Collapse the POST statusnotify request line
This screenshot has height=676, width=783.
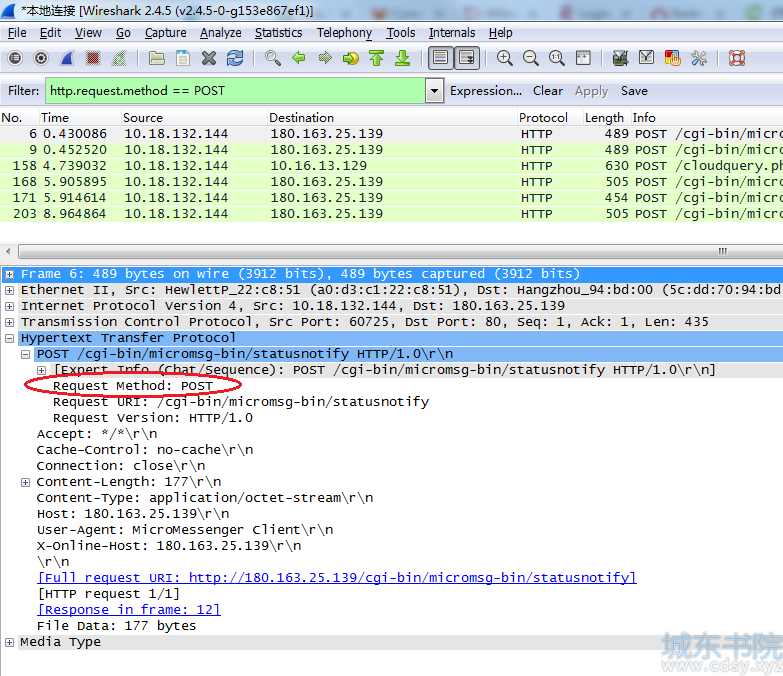pyautogui.click(x=25, y=354)
